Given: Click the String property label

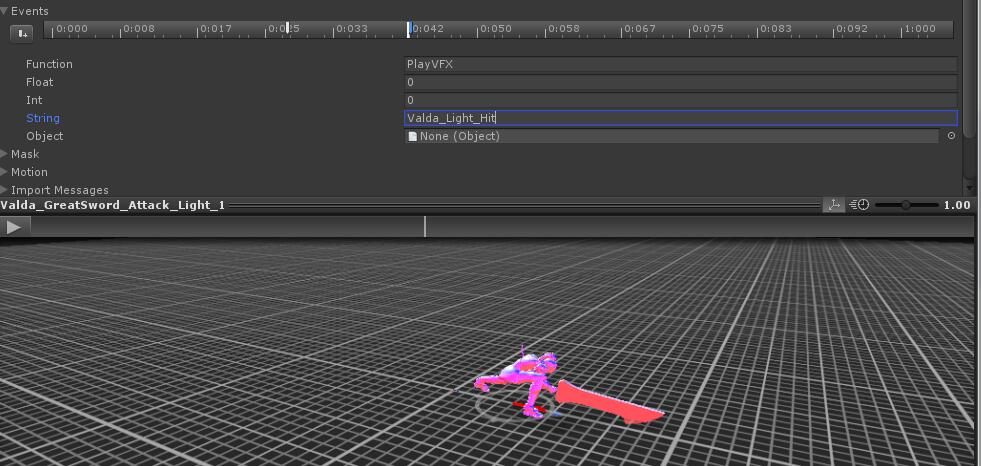Looking at the screenshot, I should coord(43,118).
